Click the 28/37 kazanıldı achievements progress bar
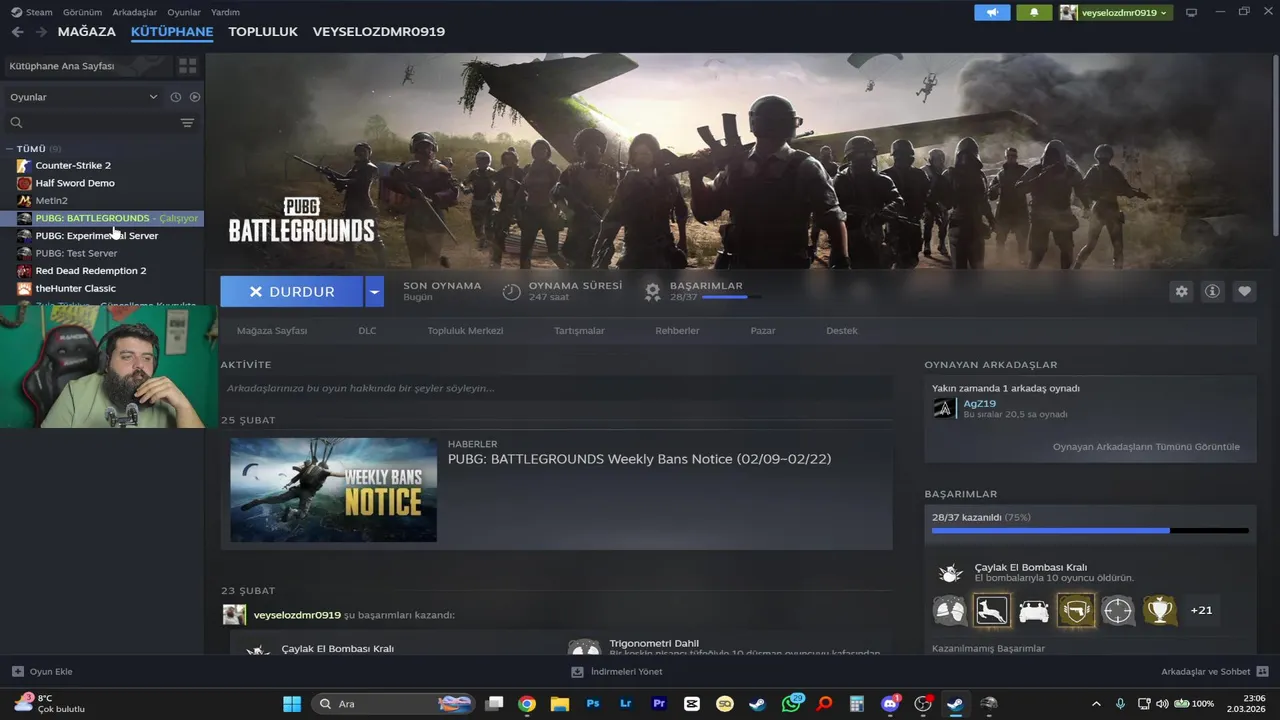1280x720 pixels. coord(1090,530)
